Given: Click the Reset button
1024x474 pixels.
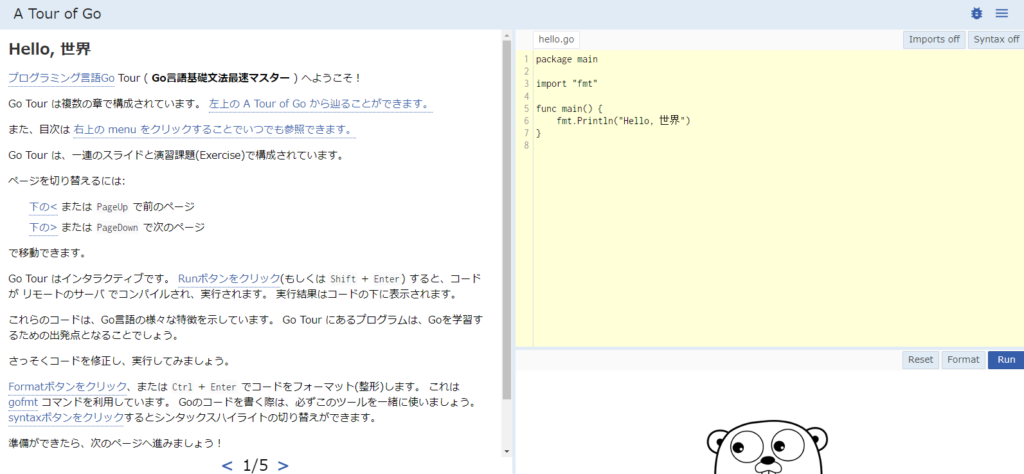Looking at the screenshot, I should click(x=921, y=360).
